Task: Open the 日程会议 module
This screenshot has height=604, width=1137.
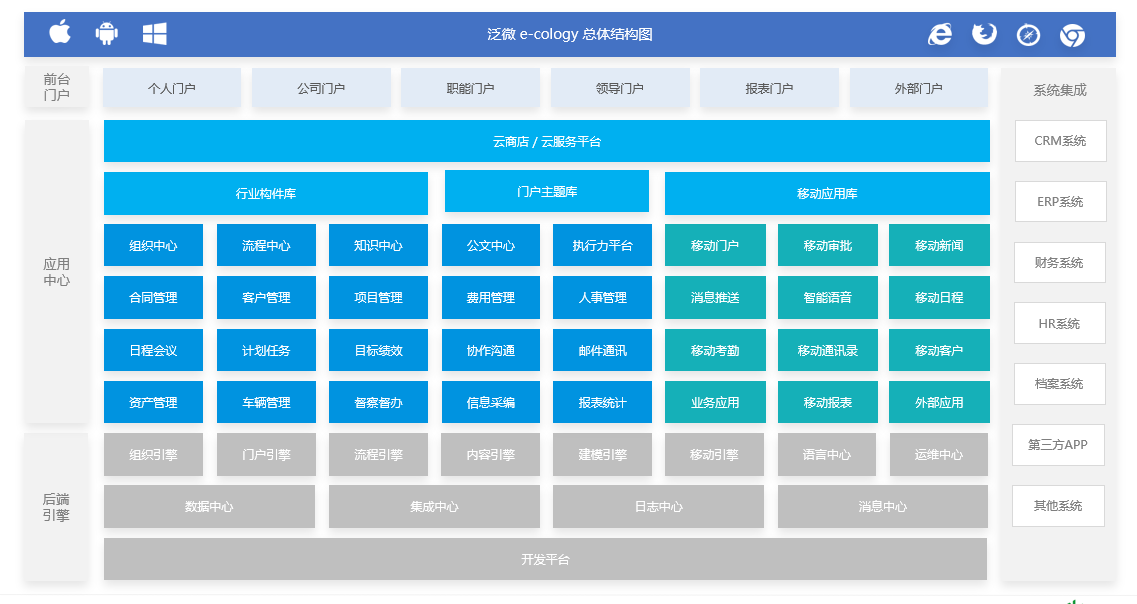Action: [153, 350]
